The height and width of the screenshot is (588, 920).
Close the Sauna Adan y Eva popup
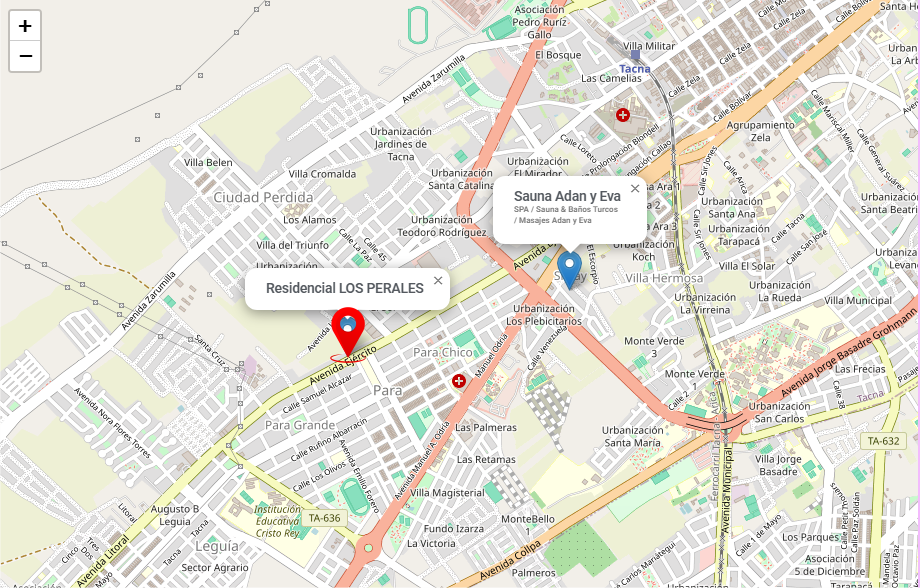click(x=635, y=188)
